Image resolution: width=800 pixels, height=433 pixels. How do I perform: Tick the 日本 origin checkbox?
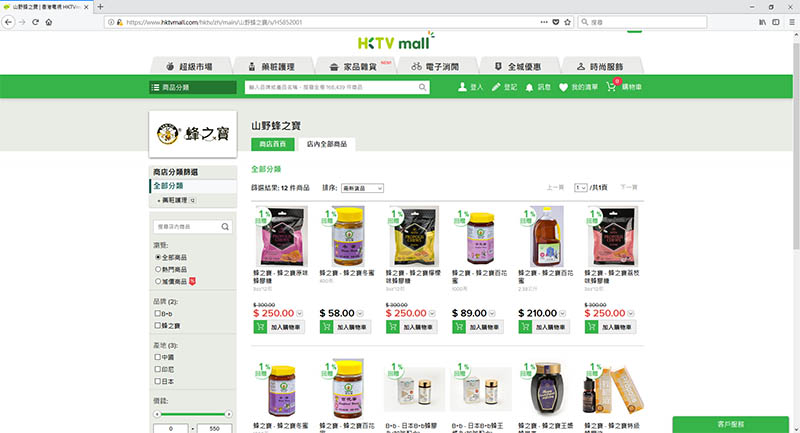point(156,379)
